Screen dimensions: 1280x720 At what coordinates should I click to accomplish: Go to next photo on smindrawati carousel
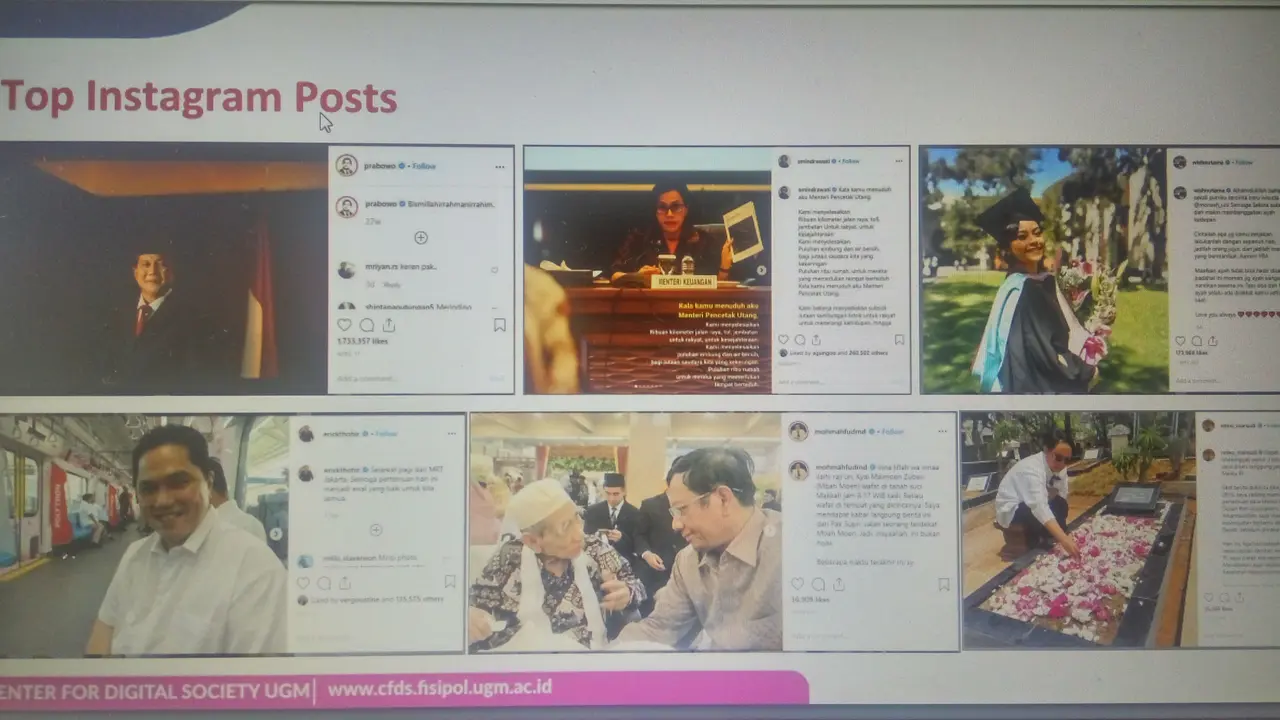tap(762, 270)
